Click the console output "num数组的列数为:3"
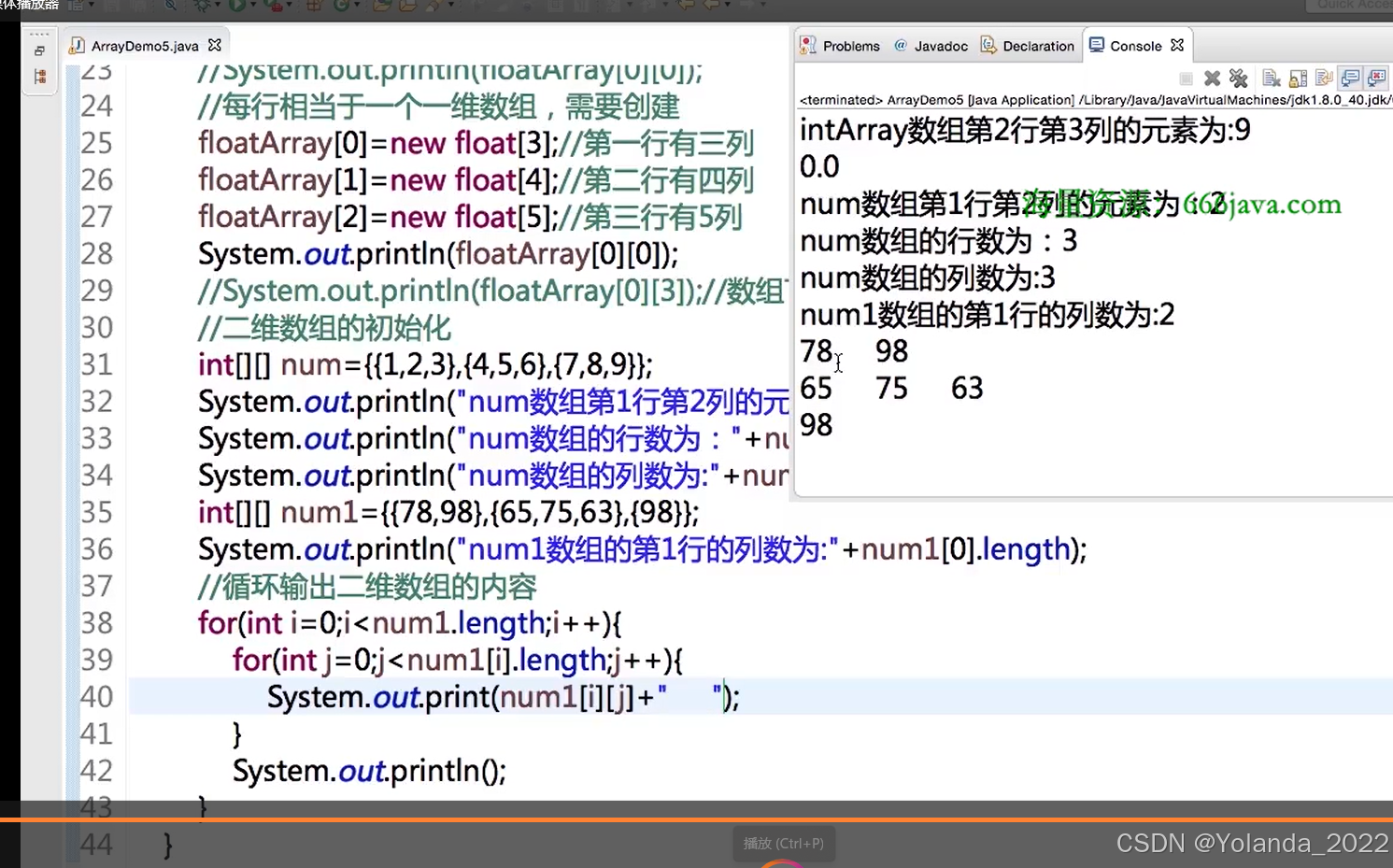Image resolution: width=1393 pixels, height=868 pixels. [x=928, y=277]
